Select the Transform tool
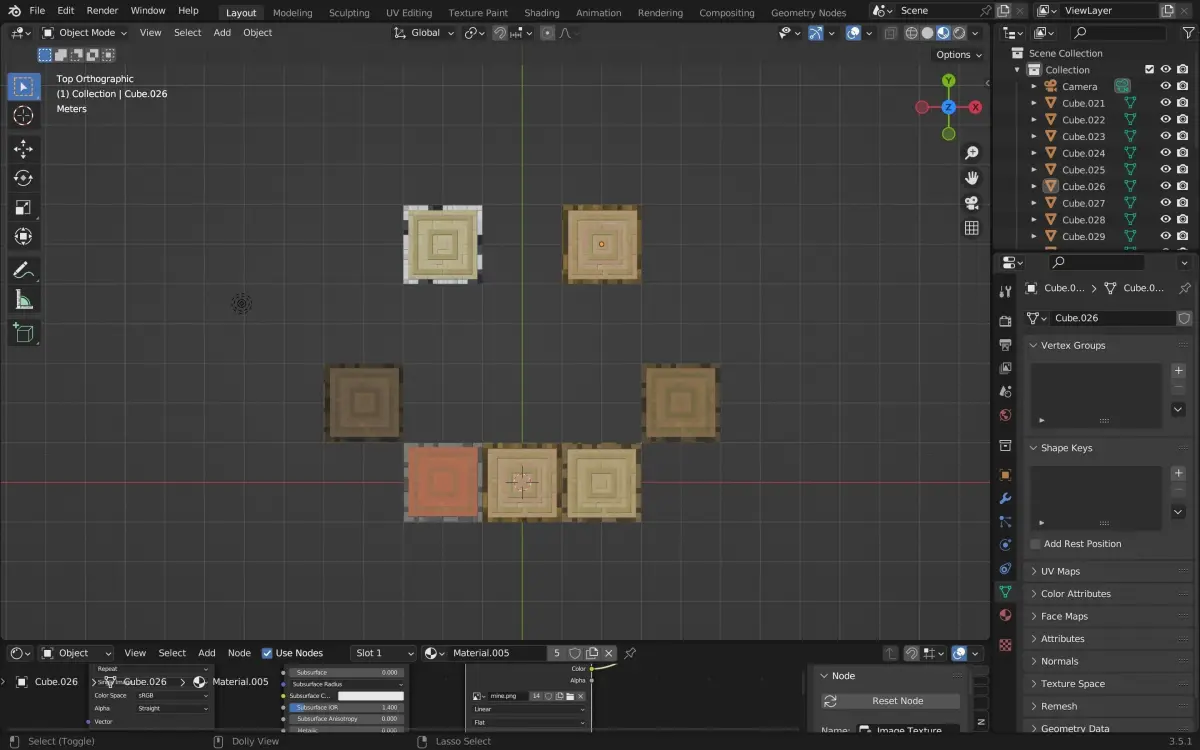Screen dimensions: 1200x750 click(x=23, y=237)
